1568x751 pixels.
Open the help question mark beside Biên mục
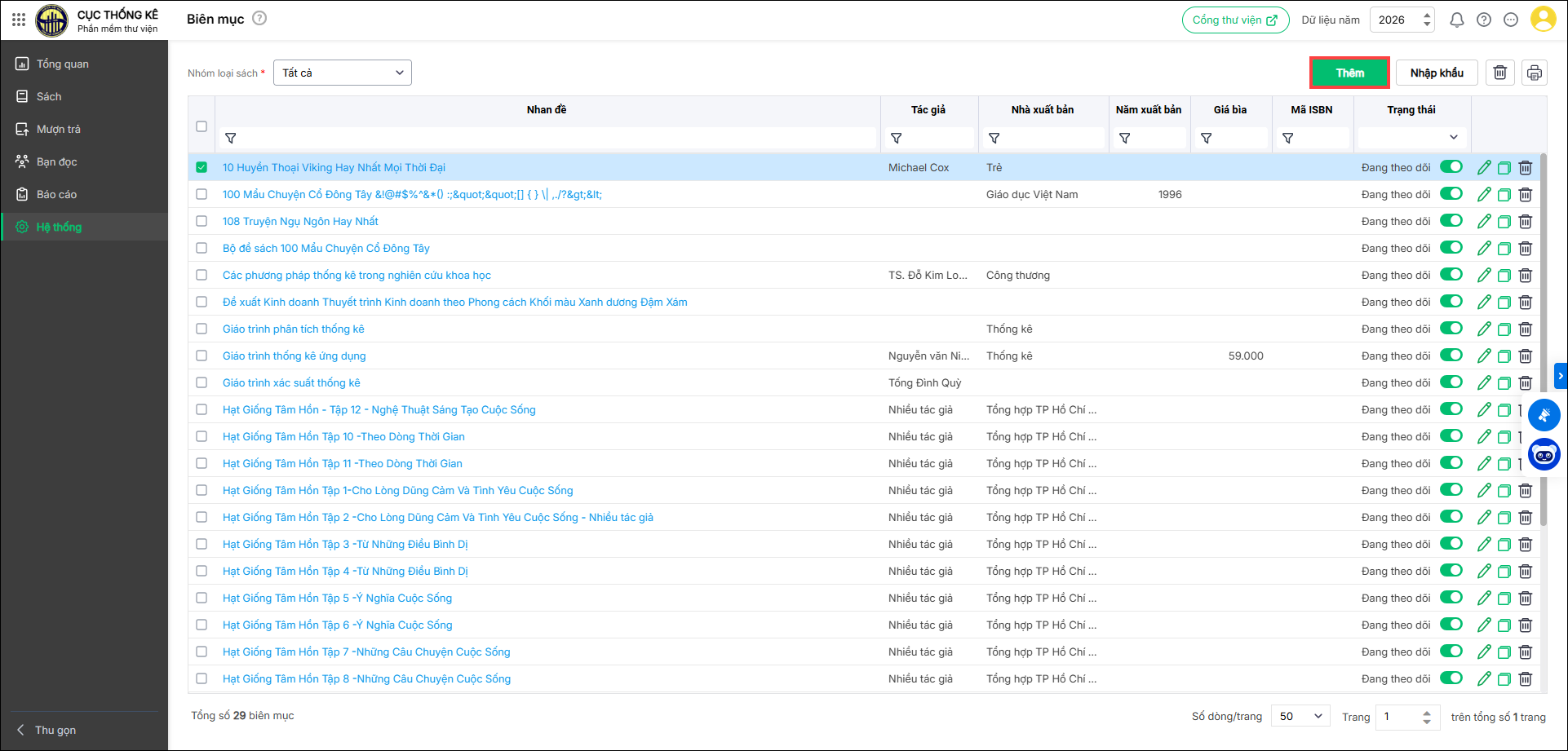tap(259, 18)
